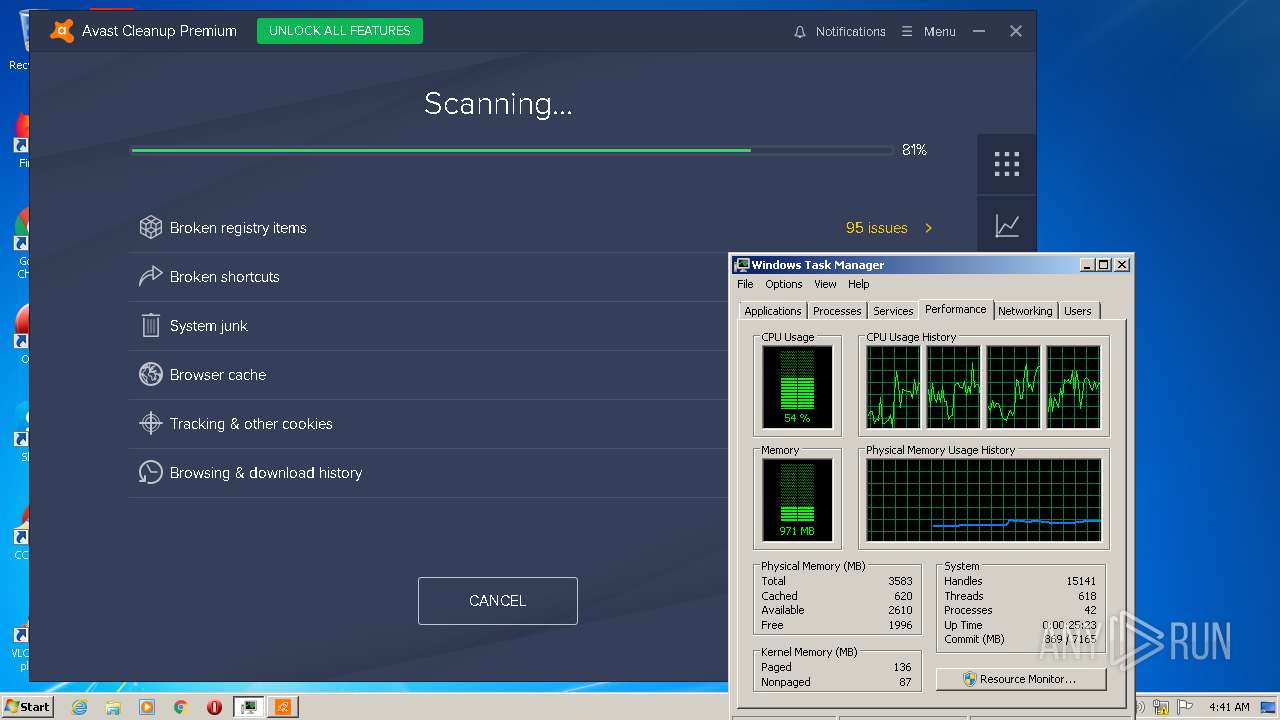This screenshot has width=1280, height=720.
Task: Click the Broken registry items cube icon
Action: click(x=151, y=228)
